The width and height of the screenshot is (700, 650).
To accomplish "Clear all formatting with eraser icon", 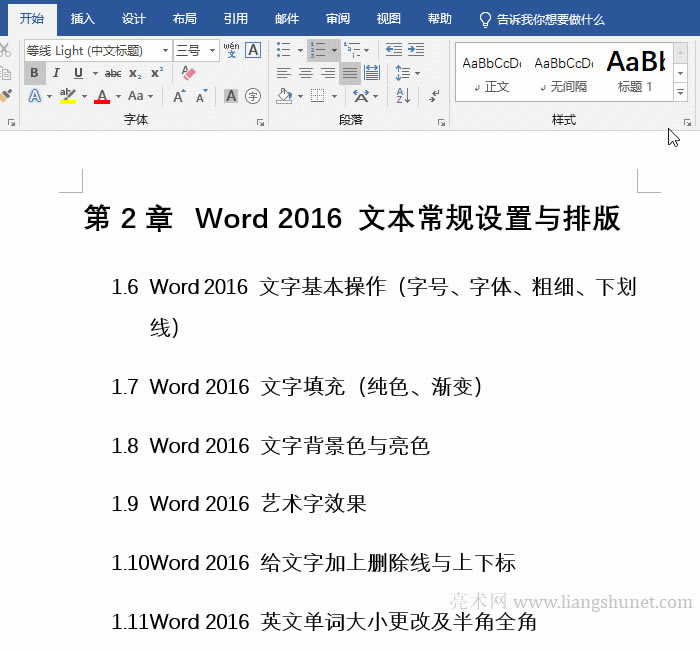I will click(189, 73).
